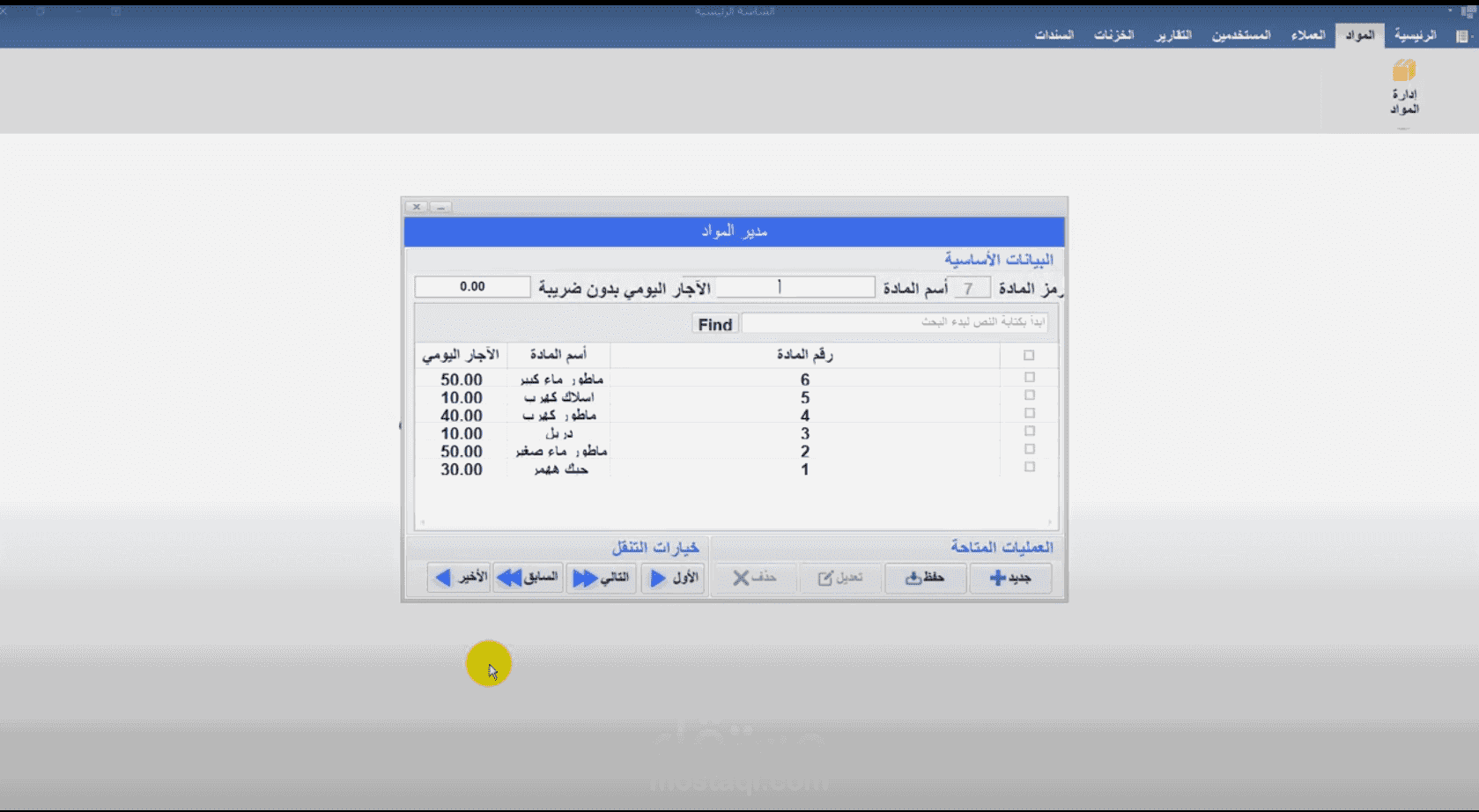This screenshot has width=1479, height=812.
Task: Sort by the الأجار اليومي column header
Action: point(461,355)
